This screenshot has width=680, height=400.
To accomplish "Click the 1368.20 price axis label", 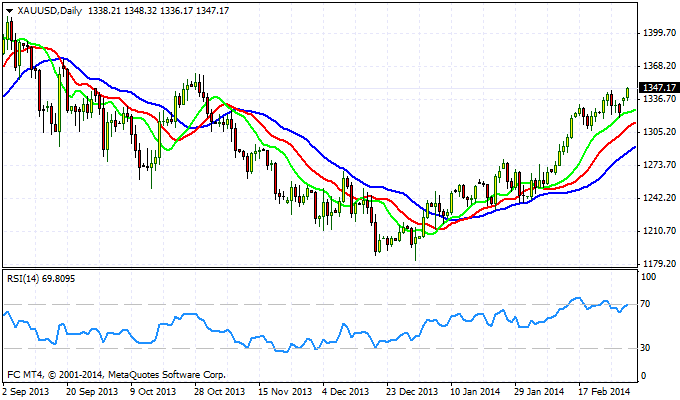I will (659, 66).
